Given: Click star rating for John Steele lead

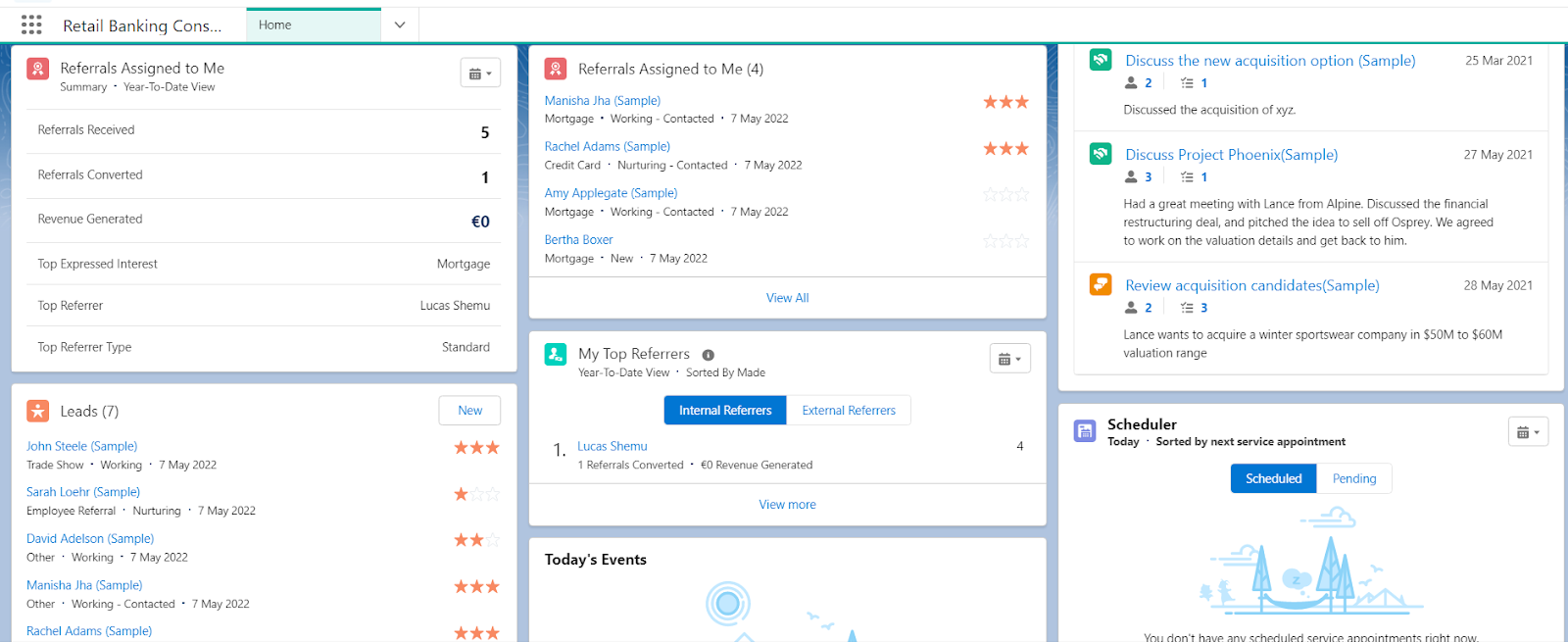Looking at the screenshot, I should (x=477, y=448).
